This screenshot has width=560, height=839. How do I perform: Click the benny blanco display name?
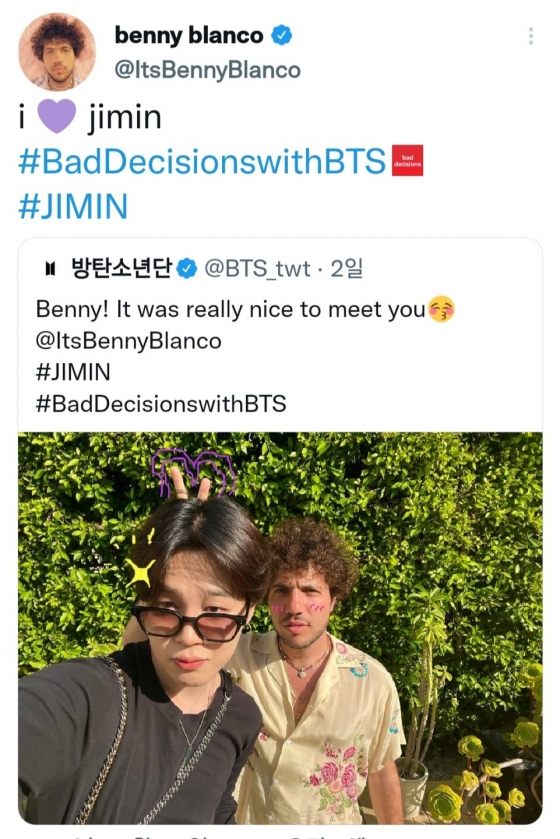coord(189,36)
